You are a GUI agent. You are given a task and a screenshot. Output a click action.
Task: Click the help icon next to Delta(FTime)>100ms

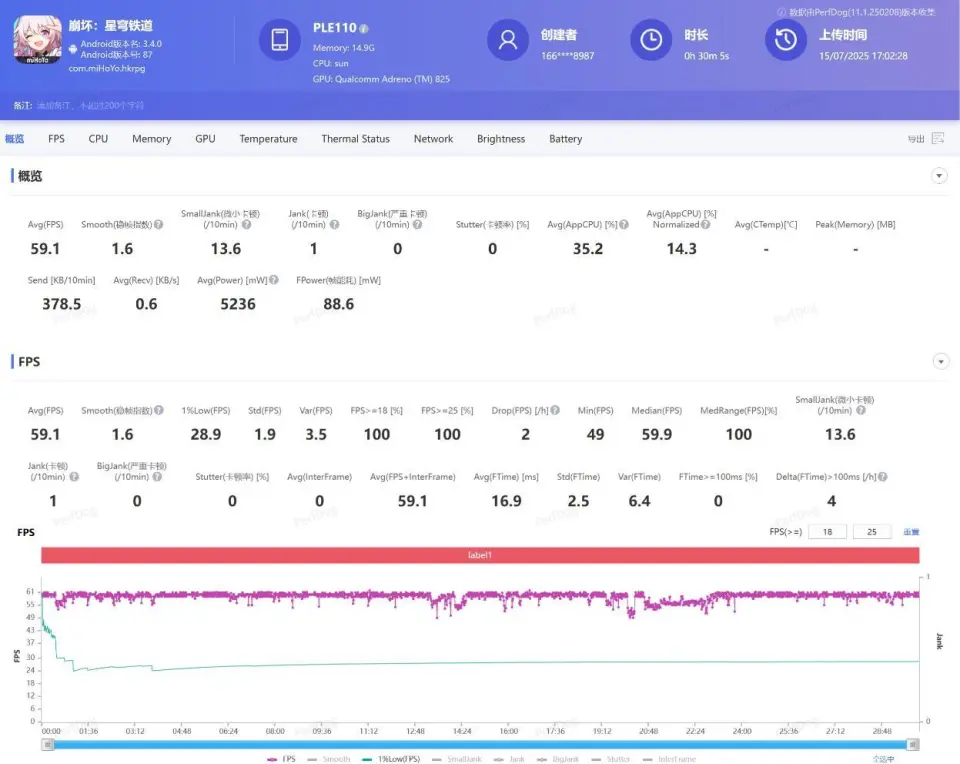883,477
